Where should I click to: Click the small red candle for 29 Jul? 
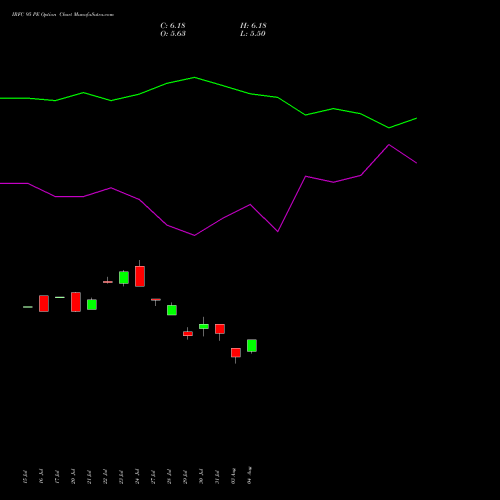(188, 333)
